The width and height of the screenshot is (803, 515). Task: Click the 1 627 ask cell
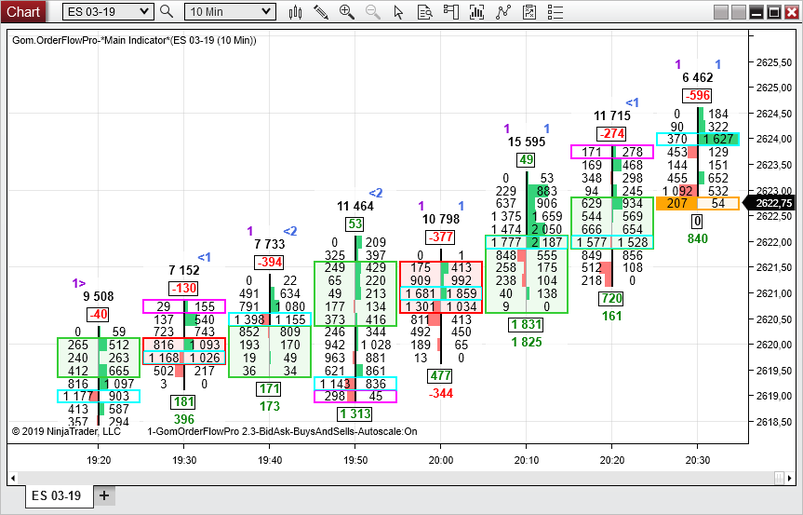click(x=719, y=139)
